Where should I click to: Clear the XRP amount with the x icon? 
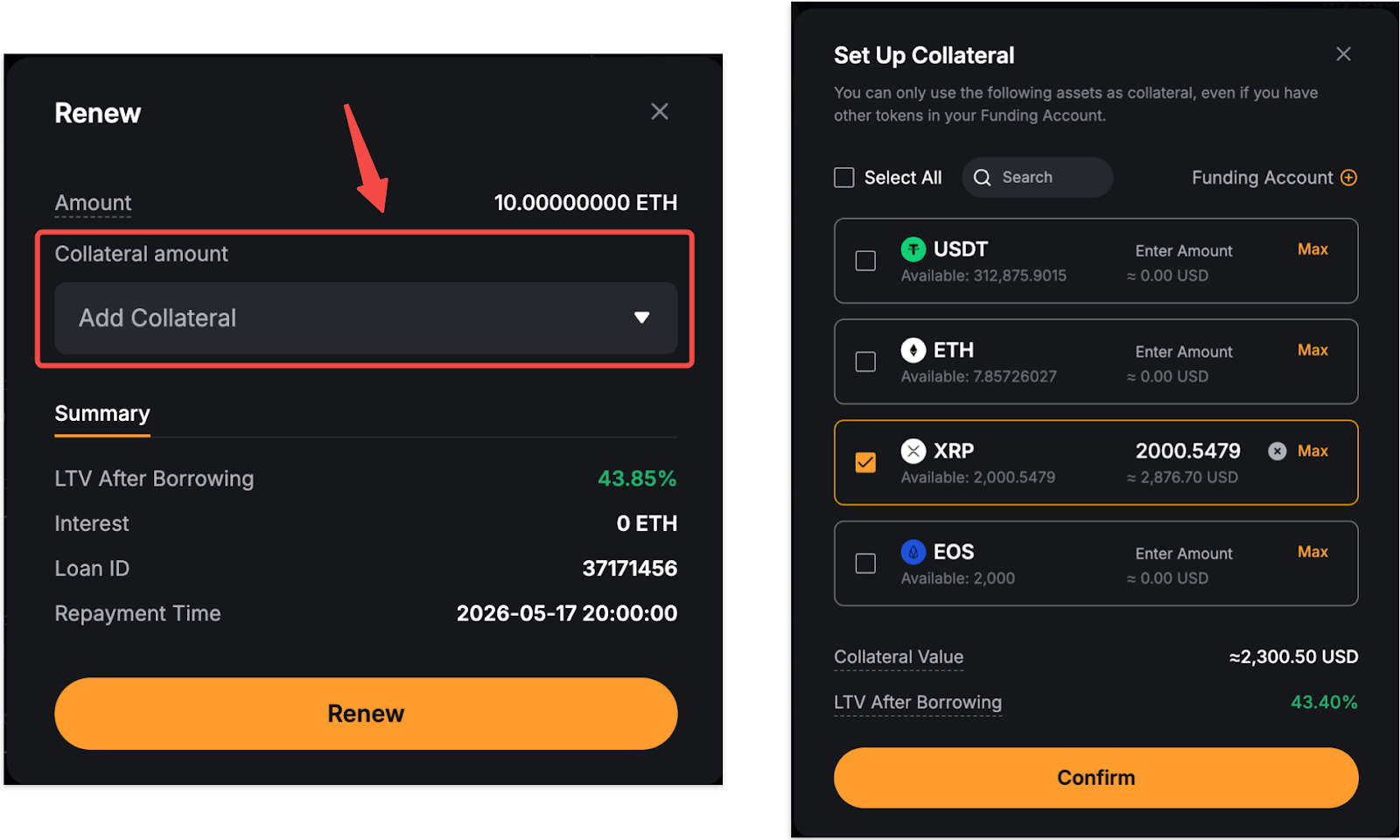(1277, 451)
